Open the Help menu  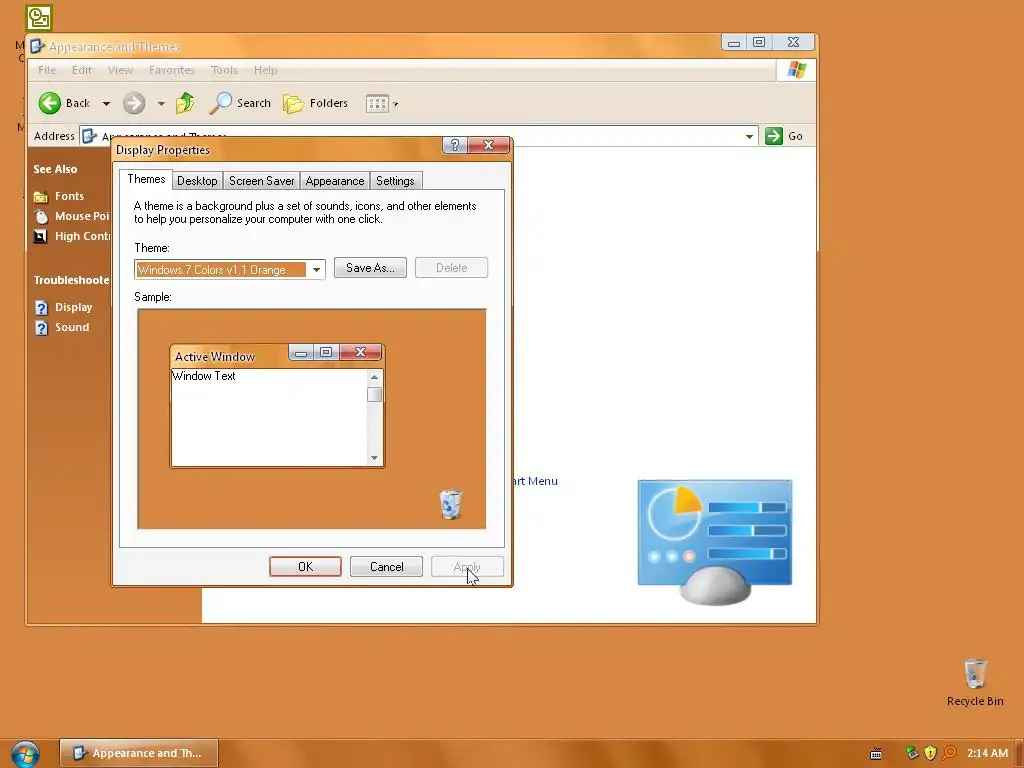coord(265,70)
